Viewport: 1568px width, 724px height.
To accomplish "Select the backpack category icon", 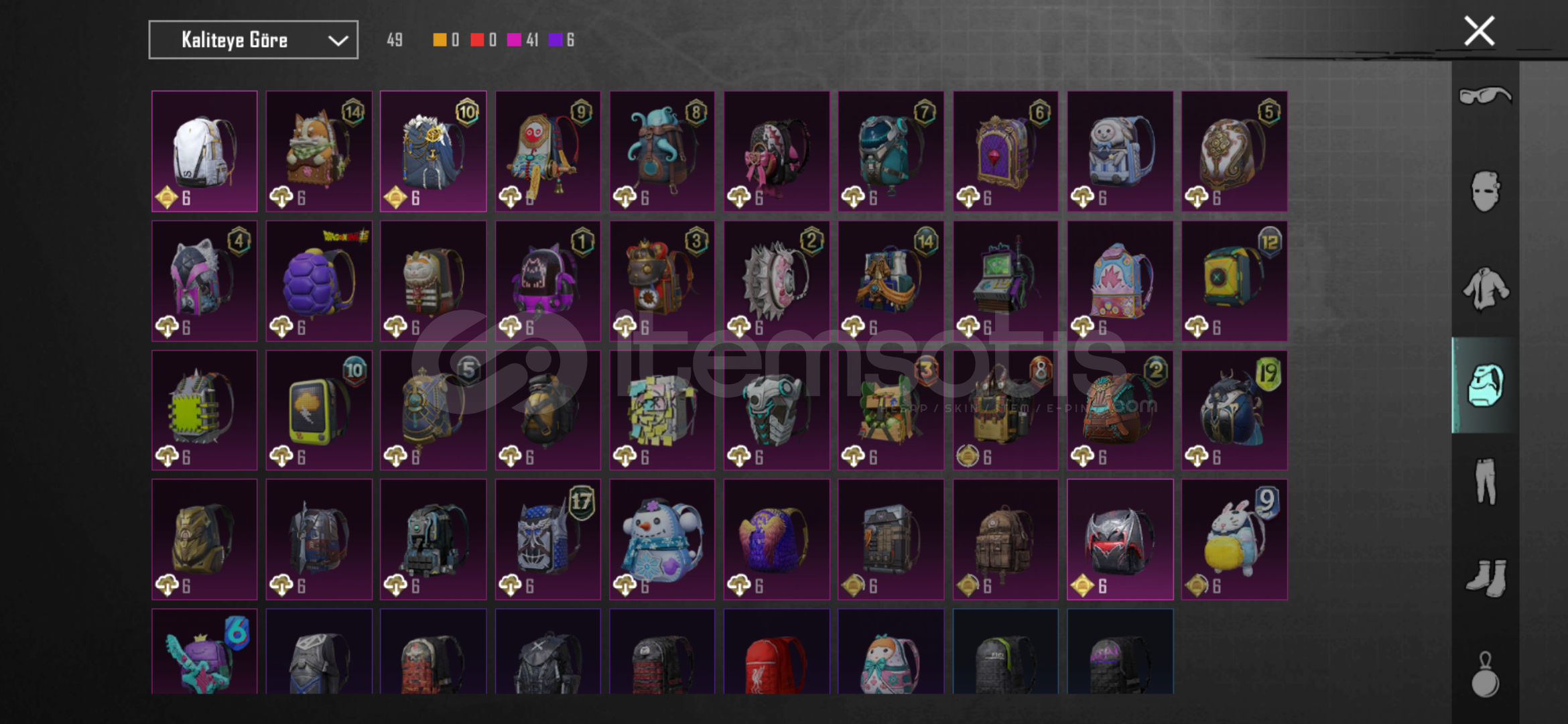I will (1485, 385).
